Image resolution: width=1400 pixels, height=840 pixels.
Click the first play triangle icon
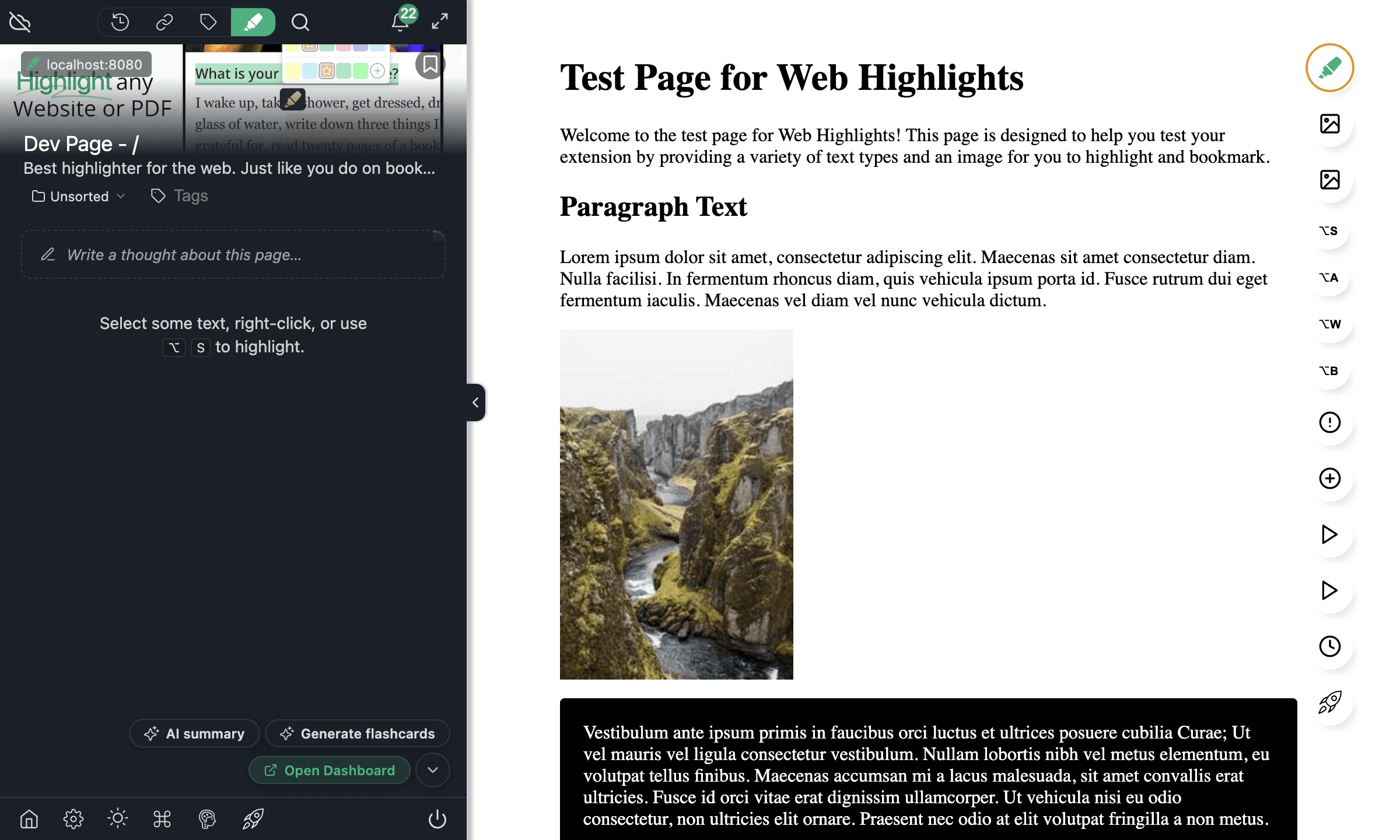click(x=1330, y=534)
